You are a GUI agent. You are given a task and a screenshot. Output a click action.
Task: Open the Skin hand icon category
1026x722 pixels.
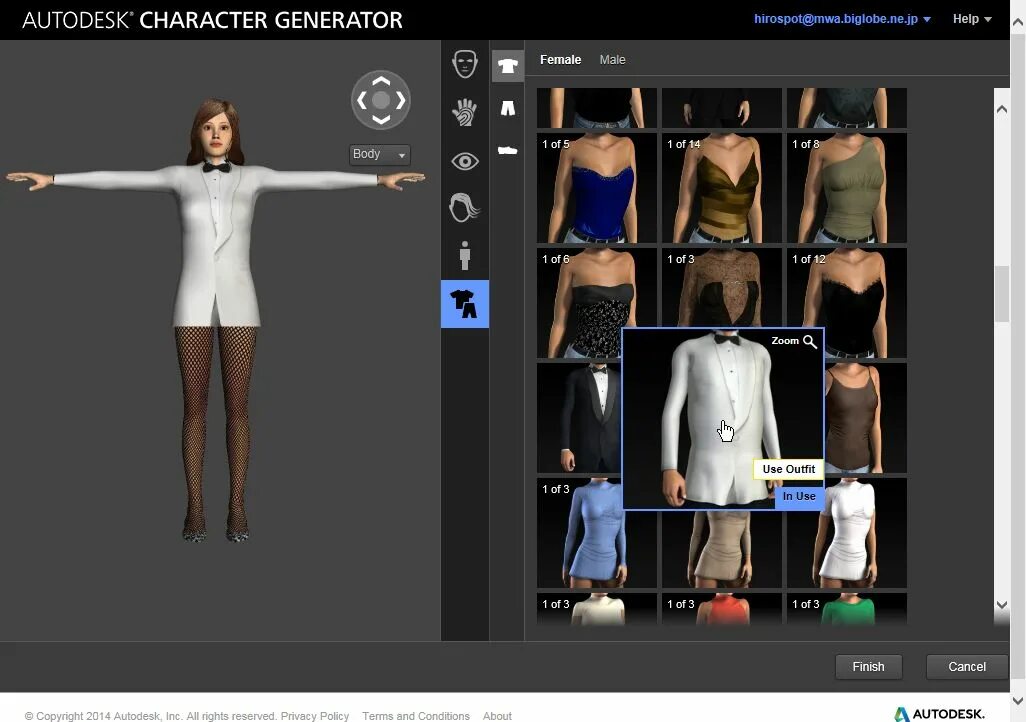(465, 112)
